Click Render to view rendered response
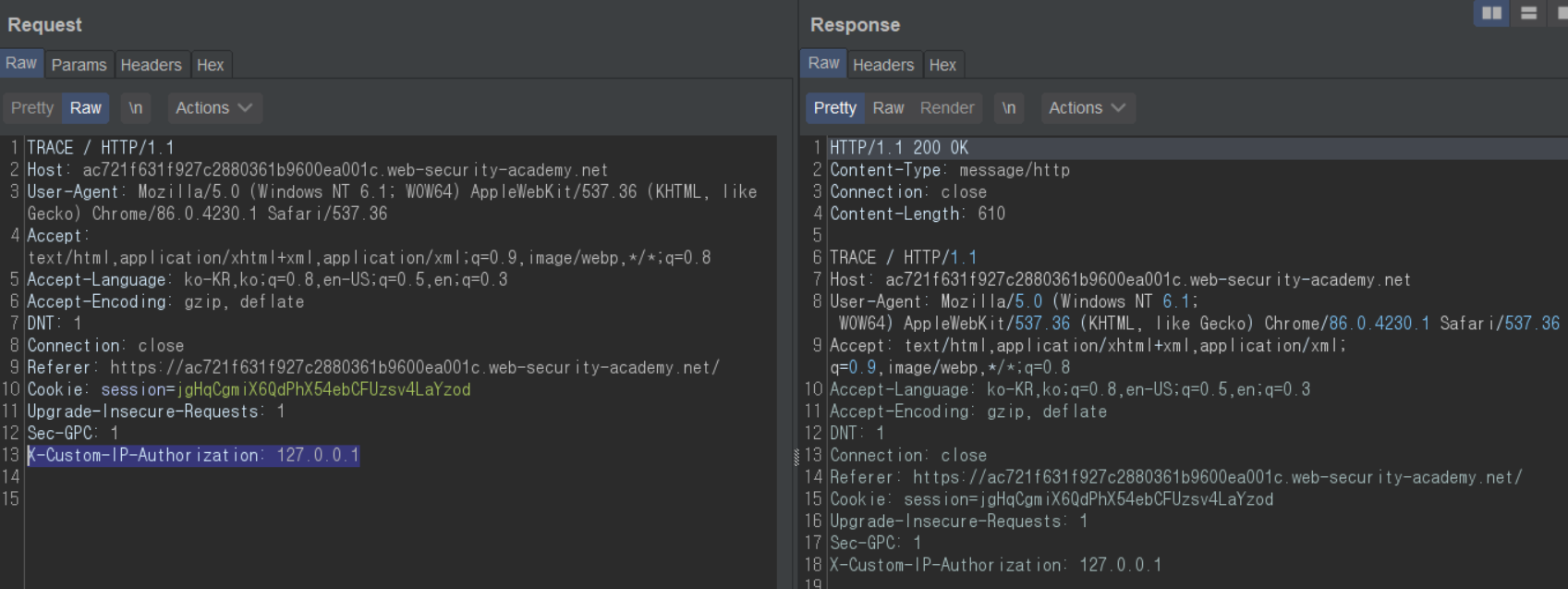This screenshot has width=1568, height=589. click(x=947, y=108)
